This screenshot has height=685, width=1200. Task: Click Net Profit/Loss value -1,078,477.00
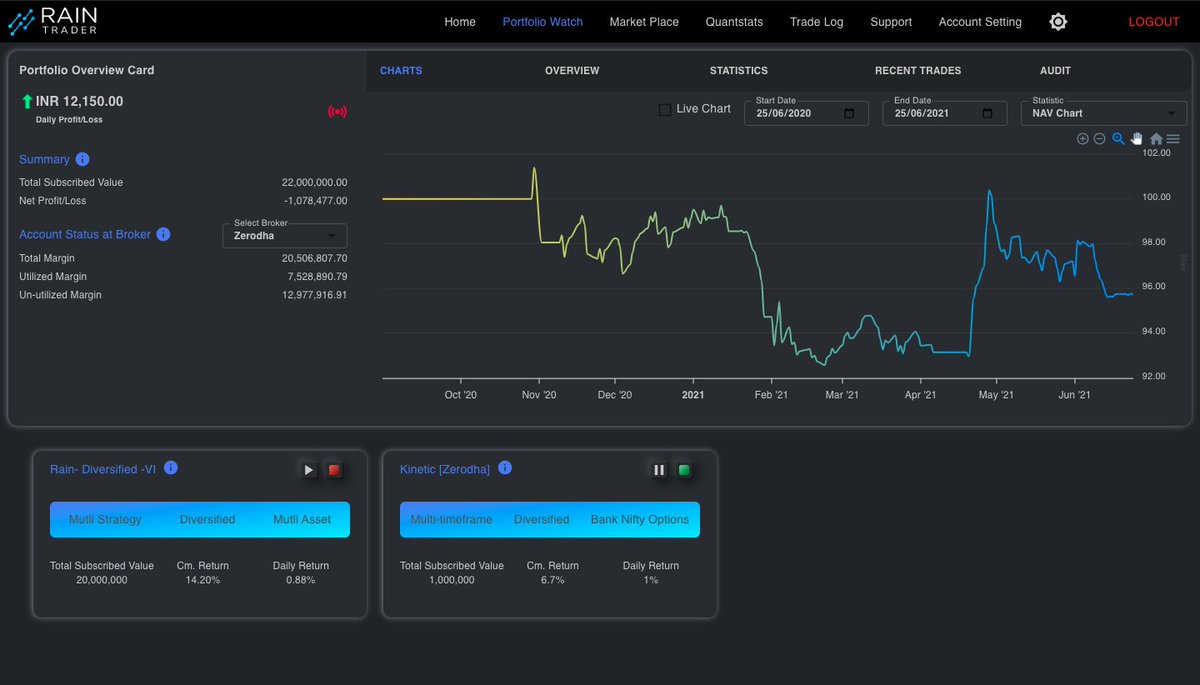314,201
